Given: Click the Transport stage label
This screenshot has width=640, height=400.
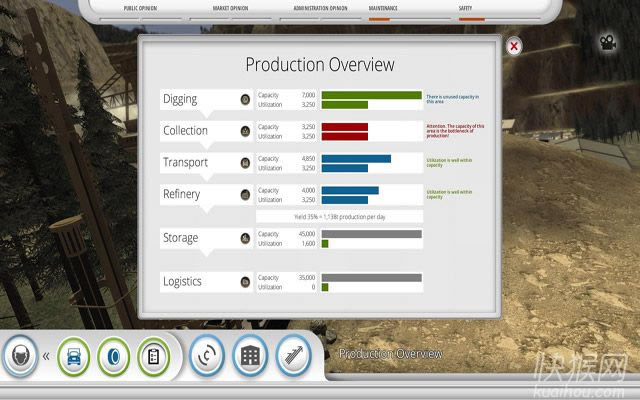Looking at the screenshot, I should tap(185, 162).
